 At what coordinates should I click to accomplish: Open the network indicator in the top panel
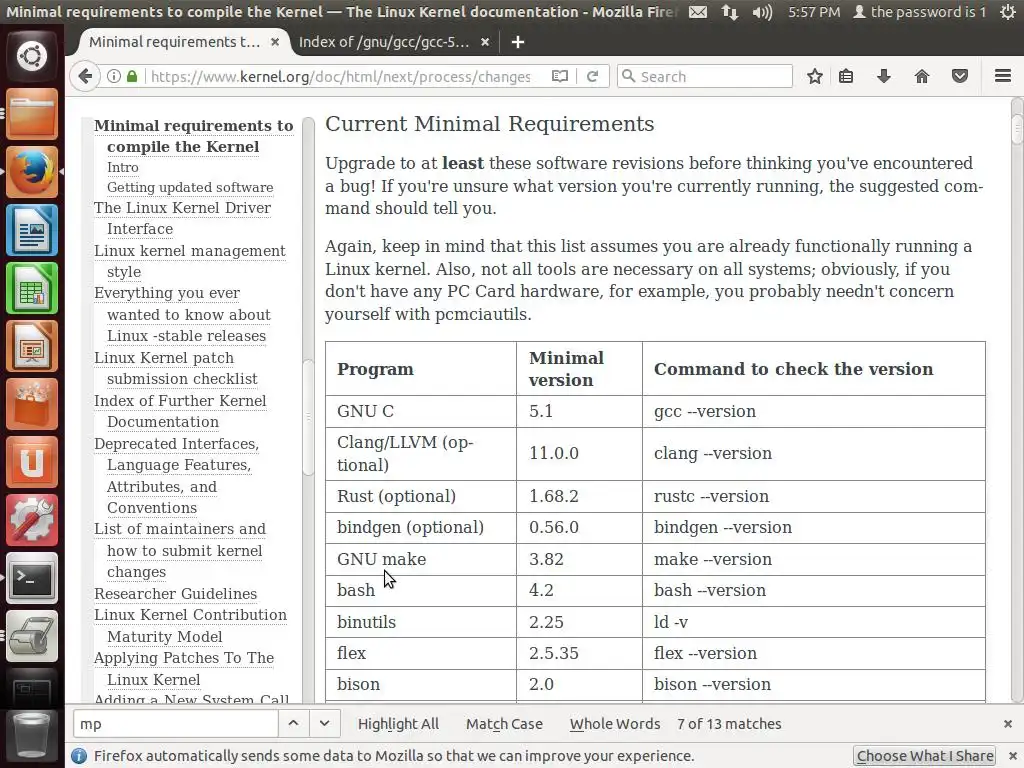click(729, 12)
